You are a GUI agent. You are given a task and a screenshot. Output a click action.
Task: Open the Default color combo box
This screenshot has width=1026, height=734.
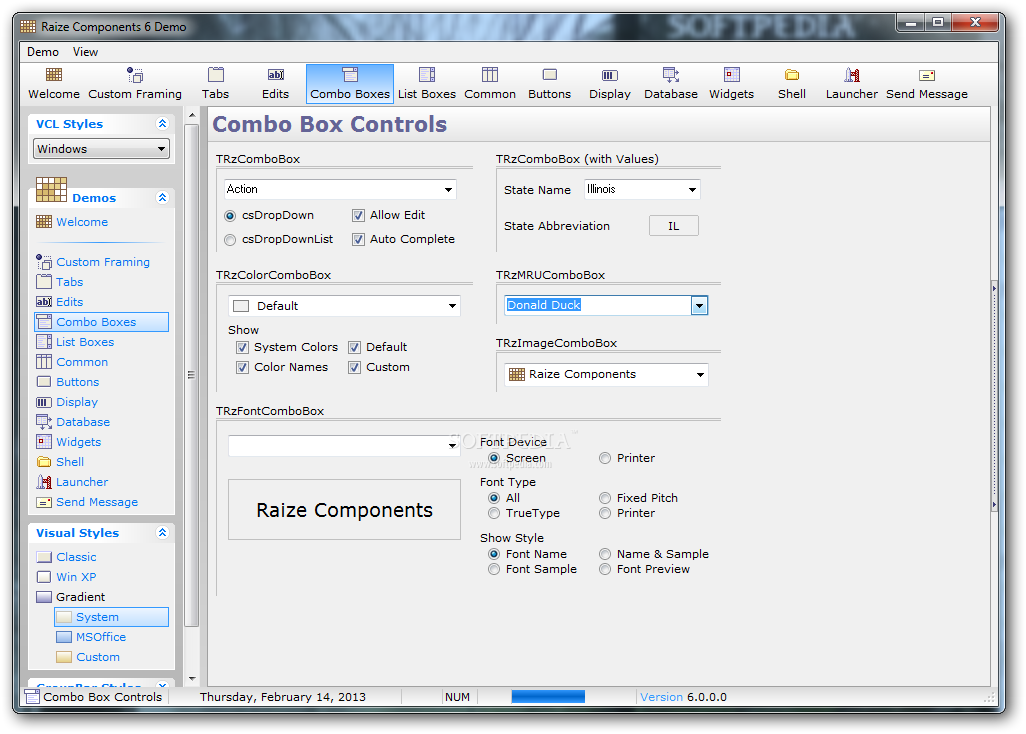click(344, 306)
